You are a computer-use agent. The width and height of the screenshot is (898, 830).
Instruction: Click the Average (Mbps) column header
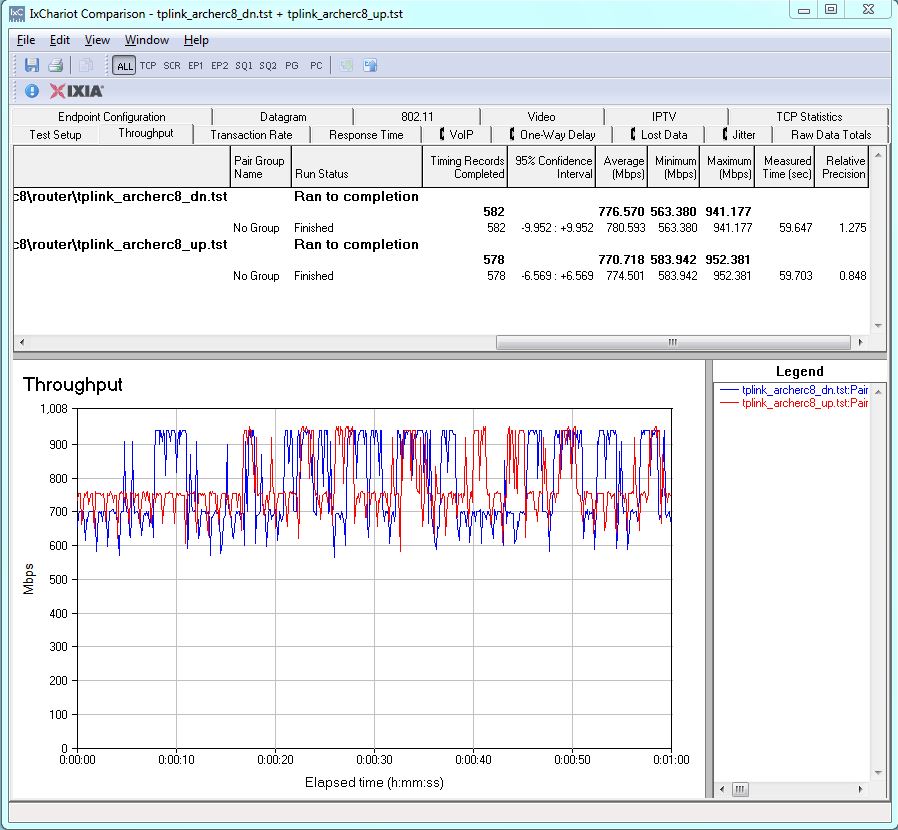622,167
